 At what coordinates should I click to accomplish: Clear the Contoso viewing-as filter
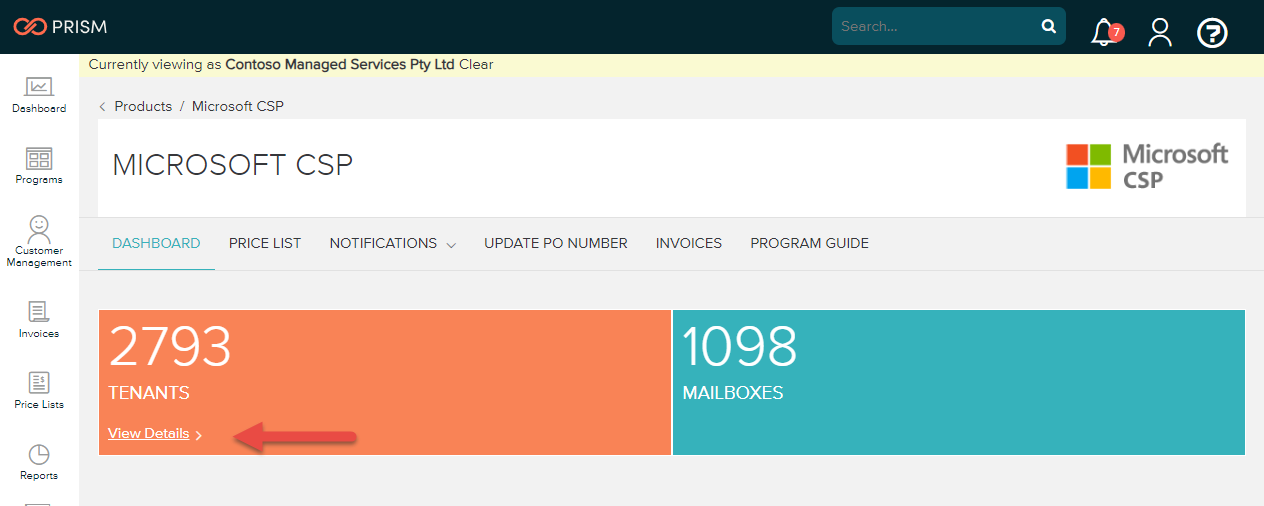click(476, 65)
